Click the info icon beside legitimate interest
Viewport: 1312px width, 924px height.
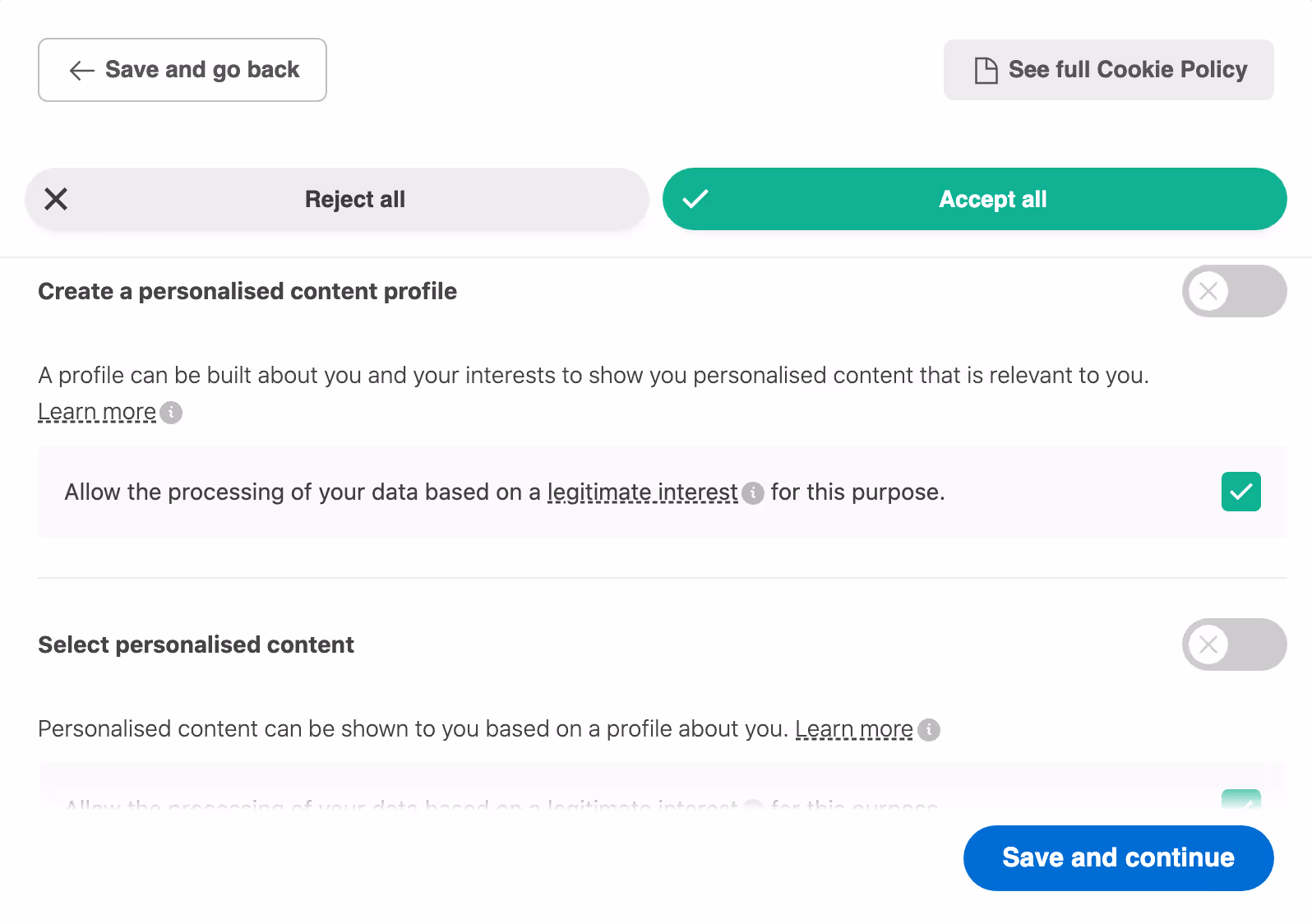coord(753,494)
